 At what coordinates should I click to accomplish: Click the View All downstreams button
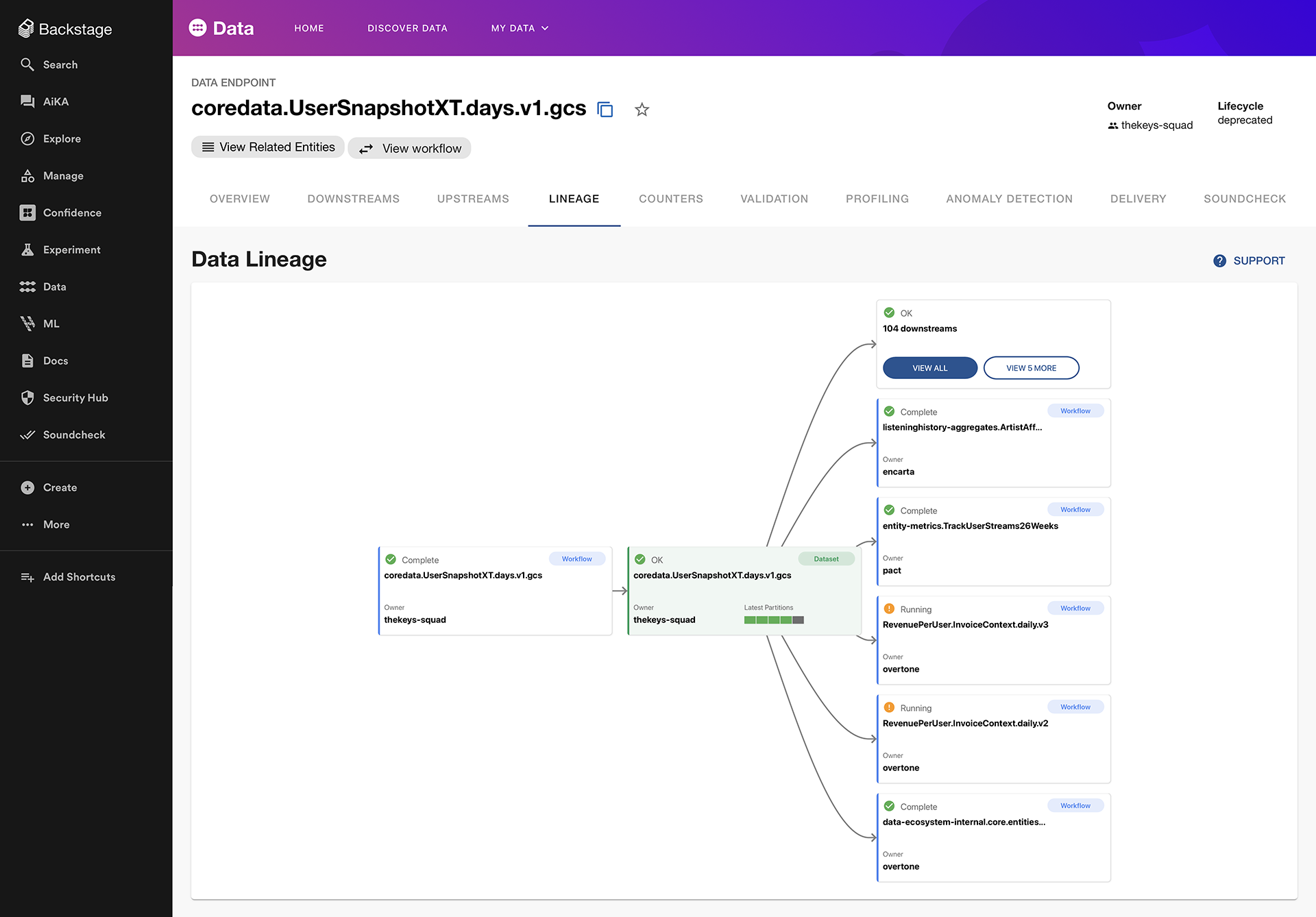point(929,368)
